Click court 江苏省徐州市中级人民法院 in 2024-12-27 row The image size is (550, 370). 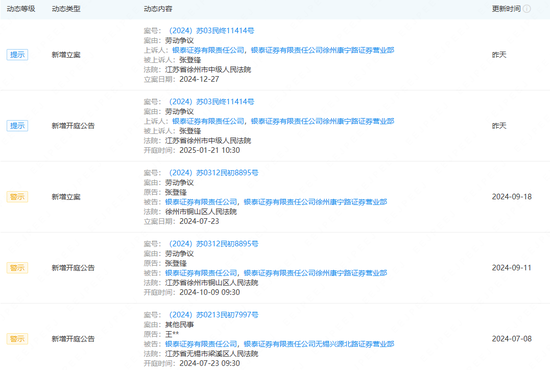pyautogui.click(x=208, y=70)
